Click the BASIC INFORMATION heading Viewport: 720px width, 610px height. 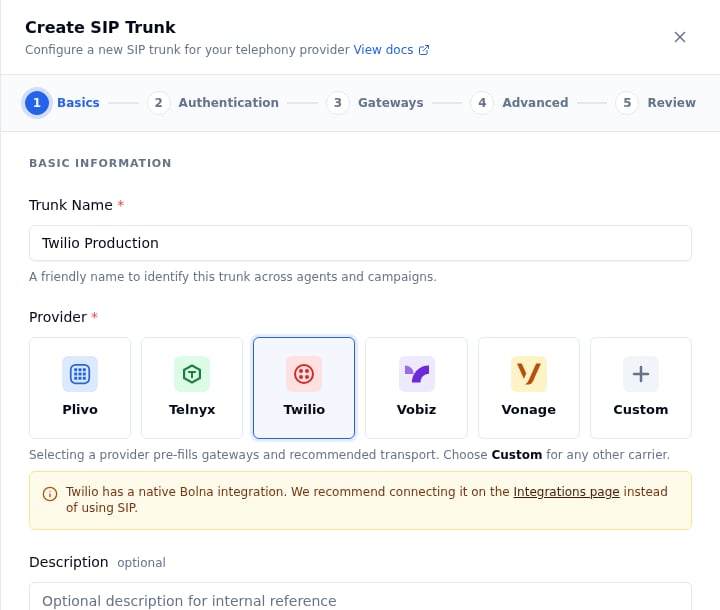tap(100, 163)
